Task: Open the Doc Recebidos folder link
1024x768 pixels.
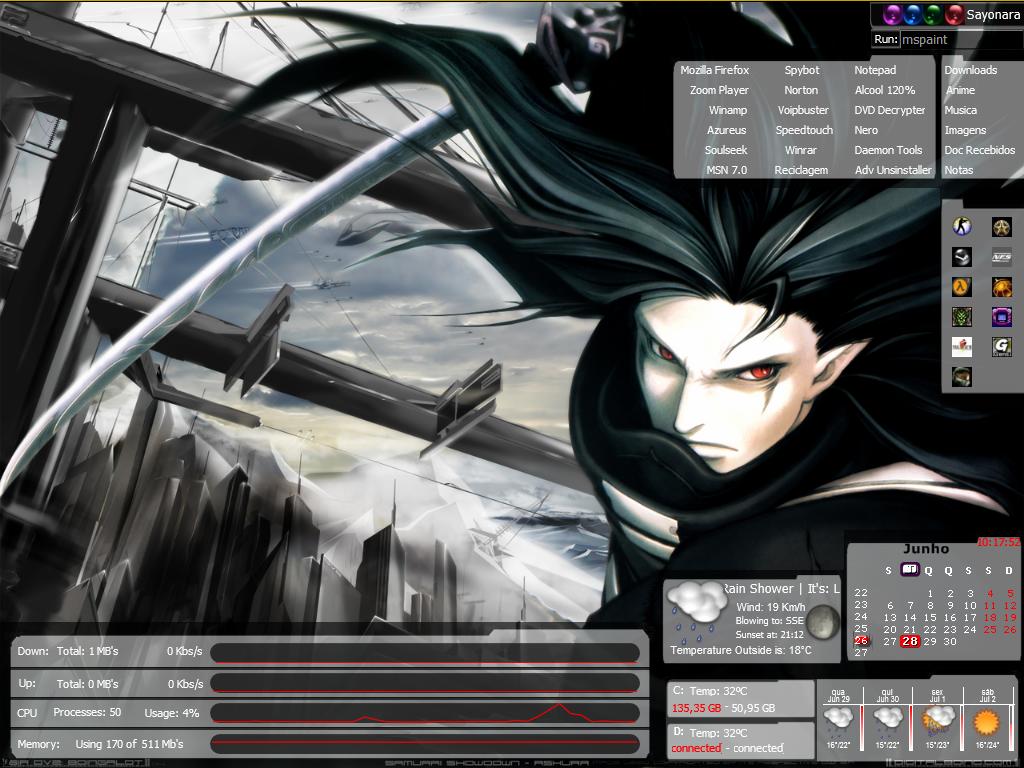Action: [980, 150]
